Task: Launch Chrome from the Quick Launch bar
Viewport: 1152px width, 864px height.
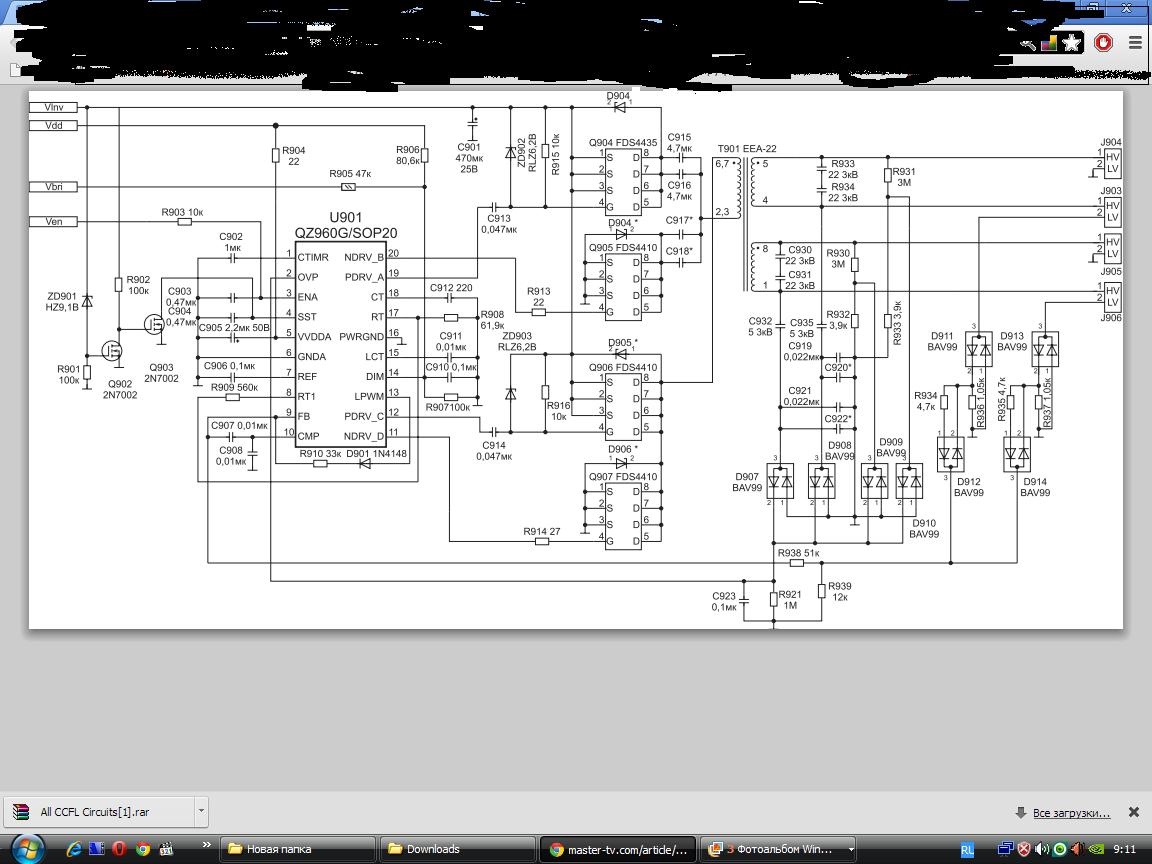Action: click(142, 849)
